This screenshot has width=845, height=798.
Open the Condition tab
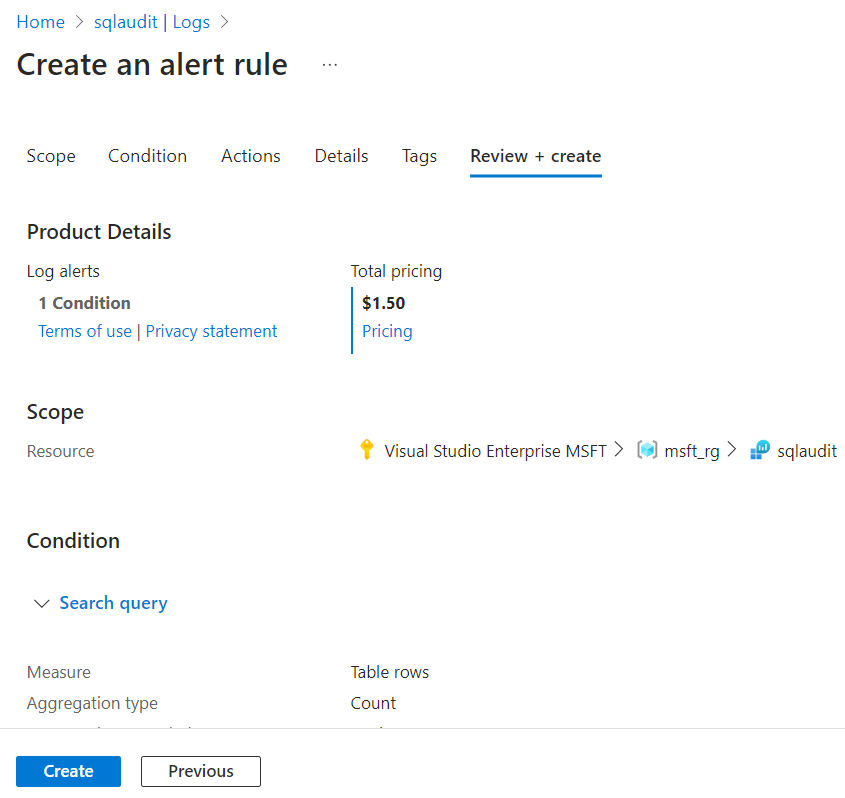pos(147,156)
